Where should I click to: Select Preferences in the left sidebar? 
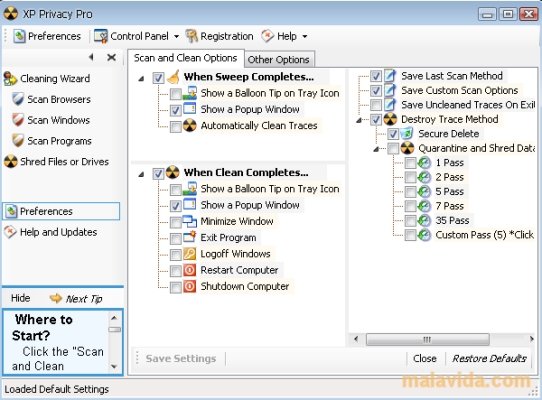pos(61,211)
